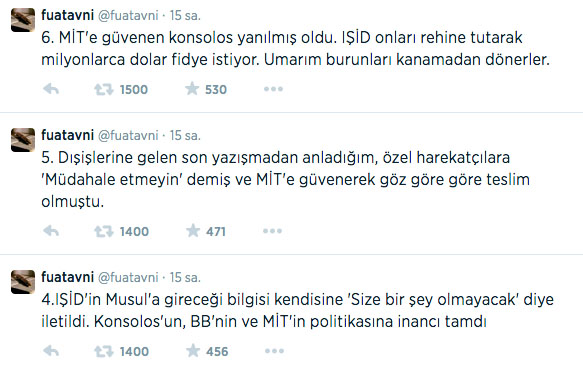Image resolution: width=583 pixels, height=368 pixels.
Task: Favorite the tweet with 456 stars
Action: [x=193, y=351]
